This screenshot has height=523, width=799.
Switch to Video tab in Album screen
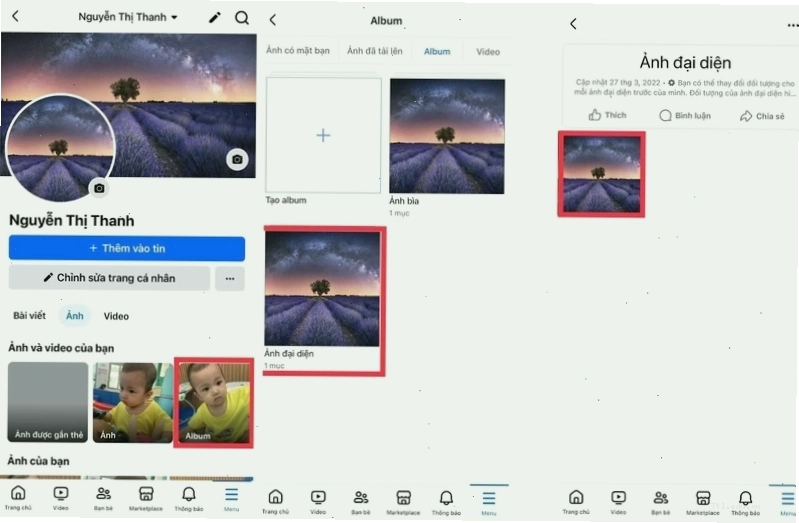488,52
